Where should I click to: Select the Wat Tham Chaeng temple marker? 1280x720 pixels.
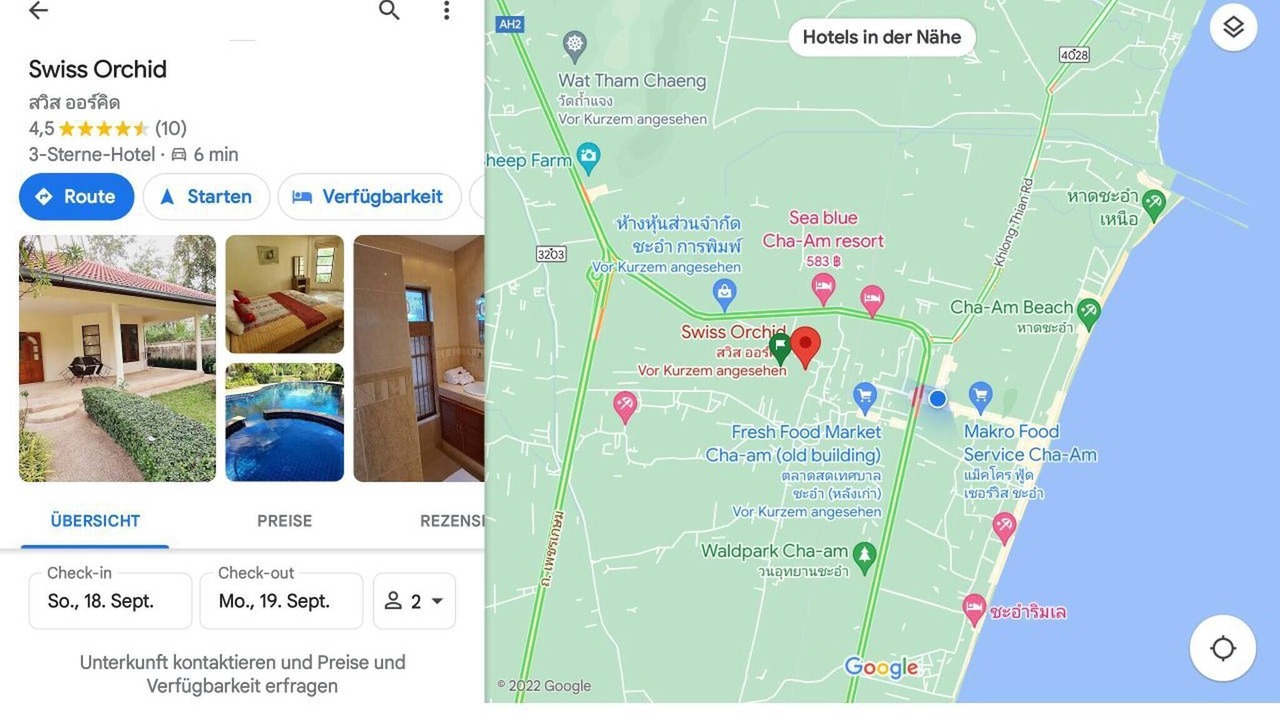[x=574, y=45]
